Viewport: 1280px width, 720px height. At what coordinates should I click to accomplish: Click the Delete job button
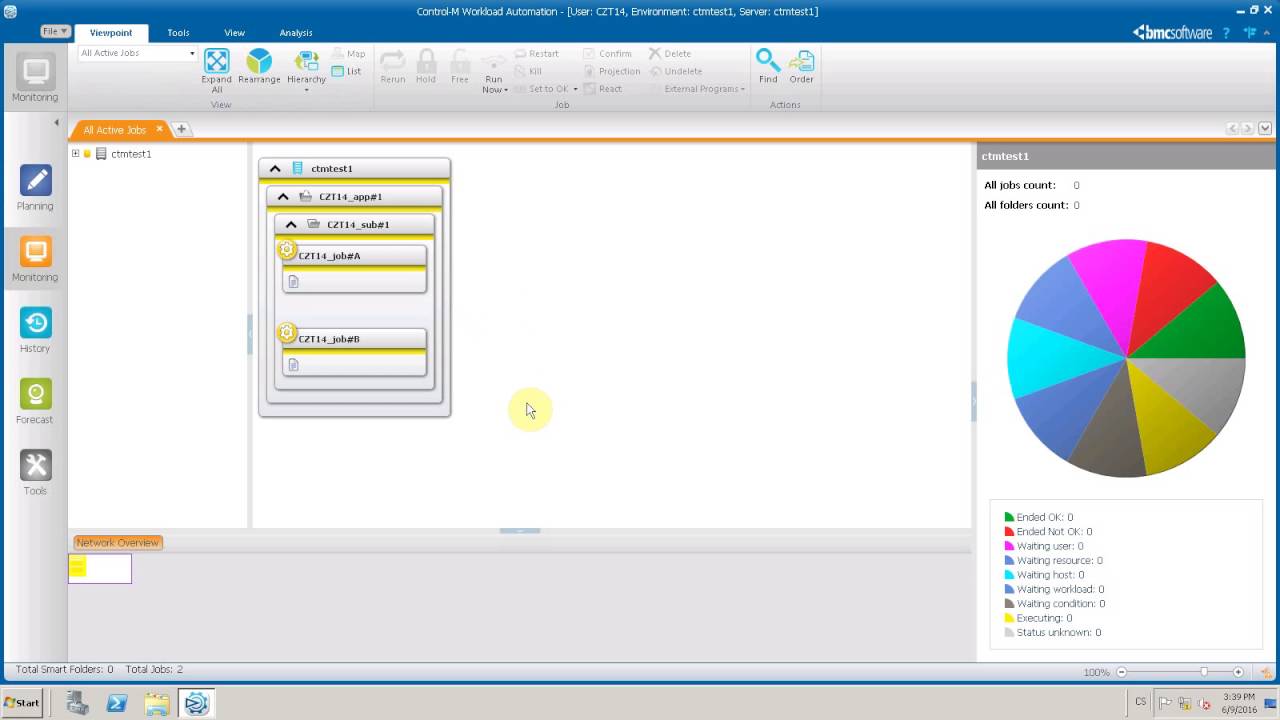[x=670, y=54]
